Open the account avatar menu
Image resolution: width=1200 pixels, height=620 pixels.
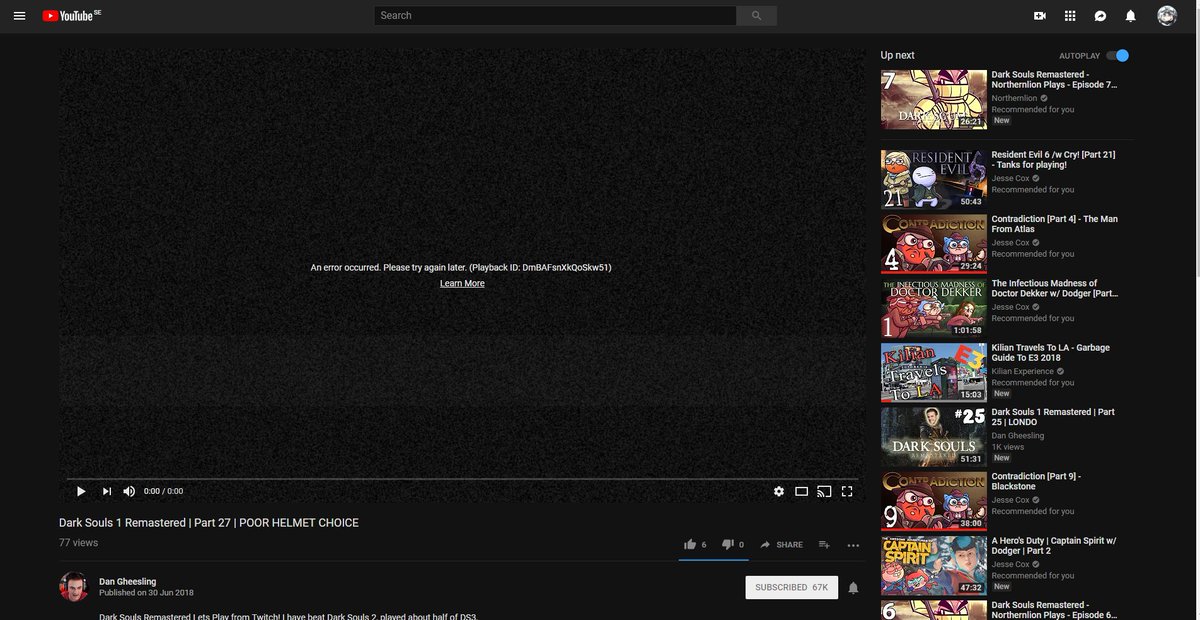click(1167, 16)
